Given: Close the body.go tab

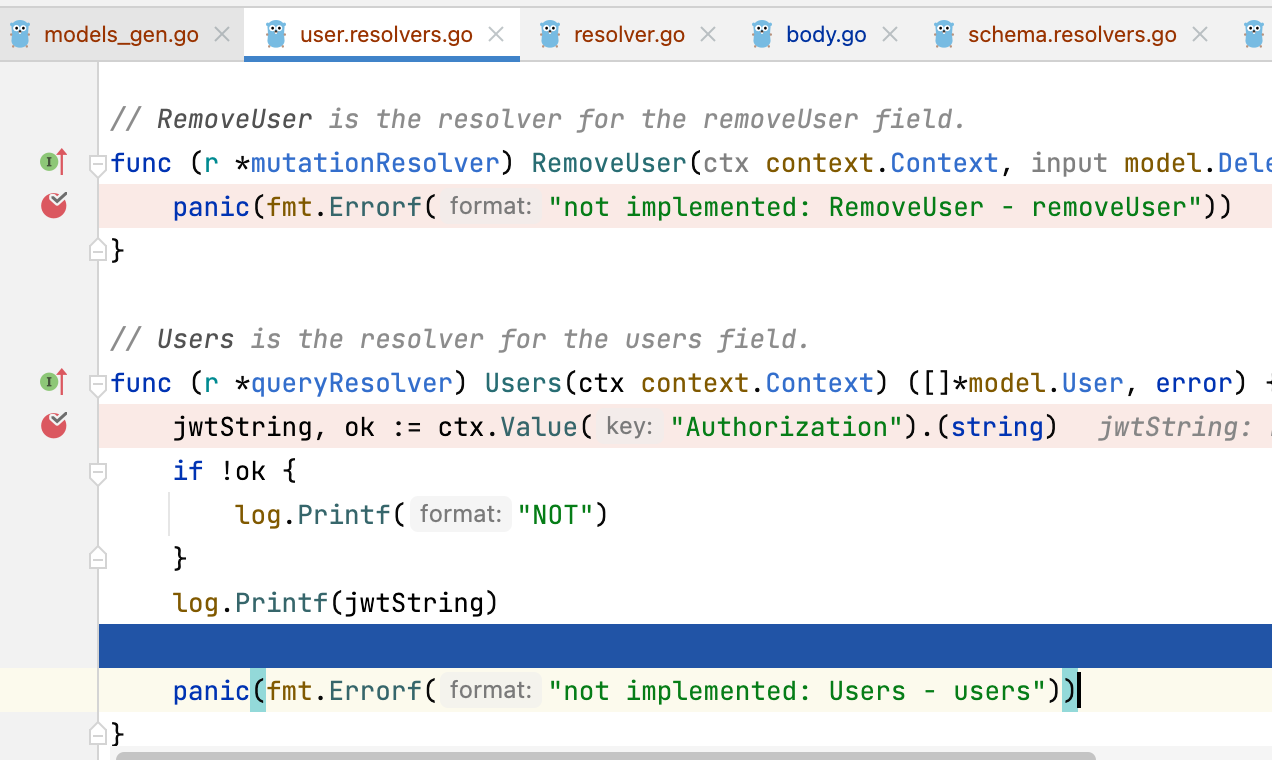Looking at the screenshot, I should (889, 33).
